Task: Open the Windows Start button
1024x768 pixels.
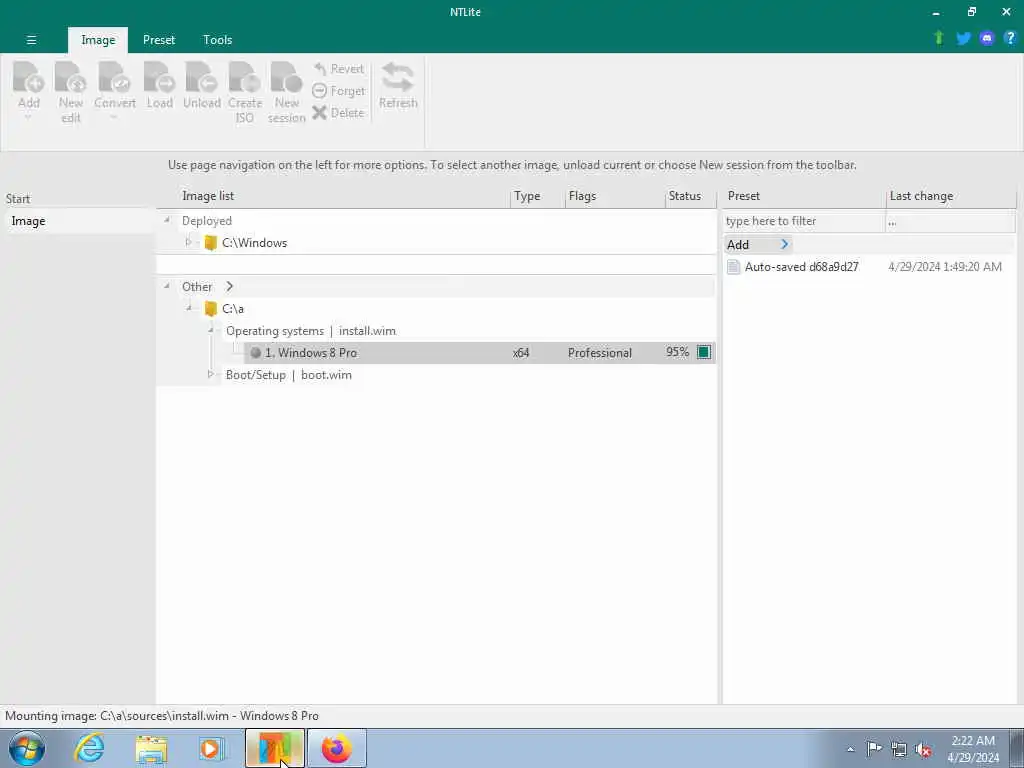Action: pos(27,748)
